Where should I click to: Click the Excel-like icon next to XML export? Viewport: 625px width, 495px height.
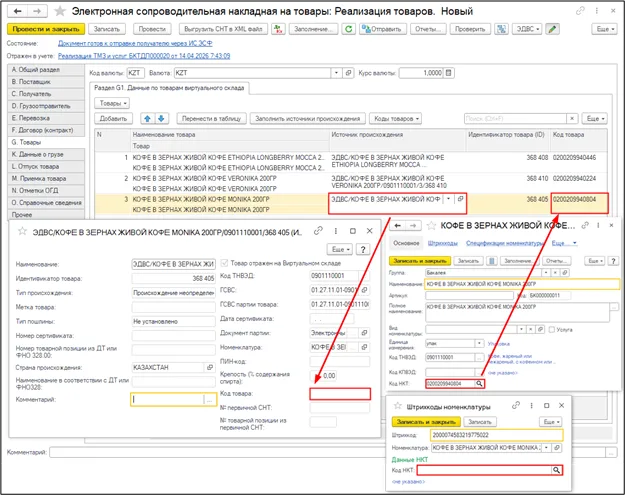coord(278,29)
